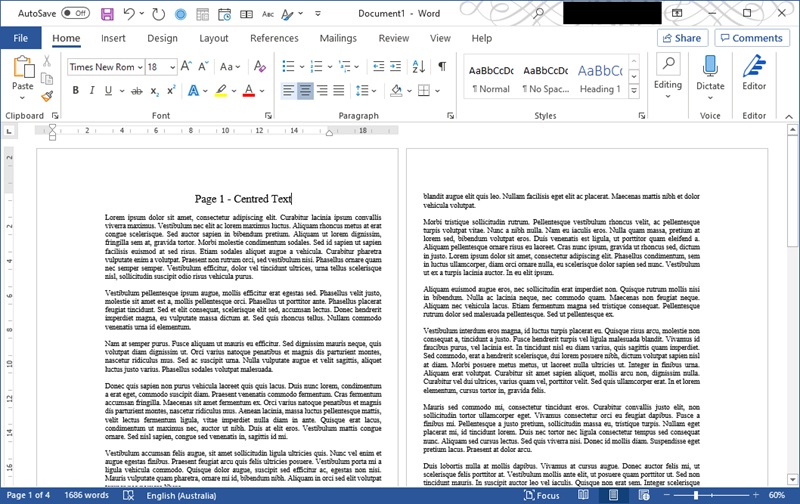Expand the Styles gallery

coord(634,91)
